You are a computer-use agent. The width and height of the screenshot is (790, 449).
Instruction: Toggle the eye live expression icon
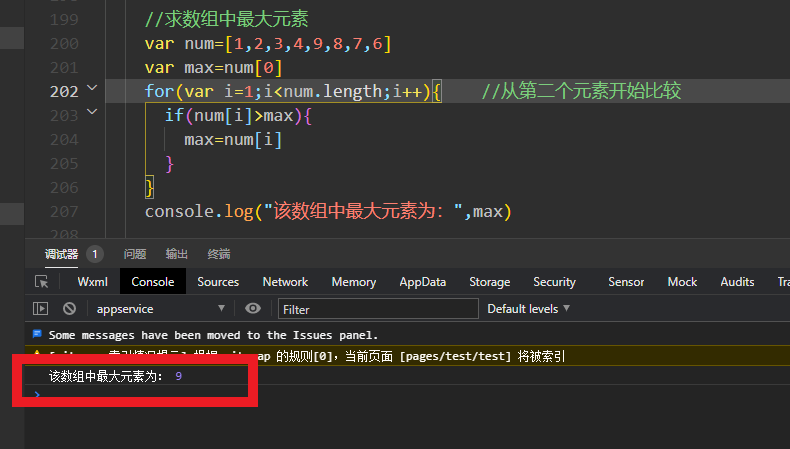click(x=253, y=308)
